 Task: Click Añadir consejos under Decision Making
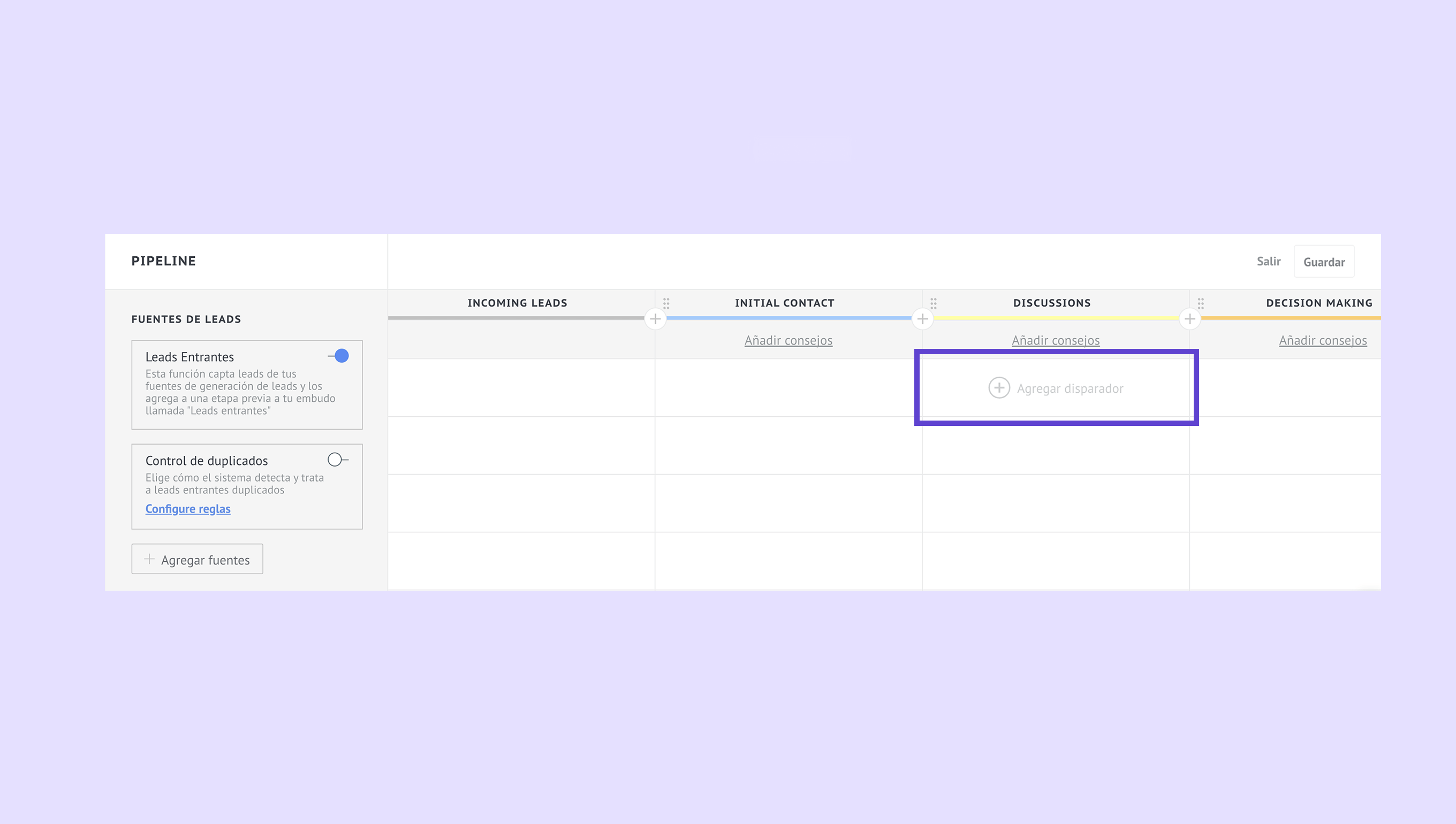[x=1322, y=340]
